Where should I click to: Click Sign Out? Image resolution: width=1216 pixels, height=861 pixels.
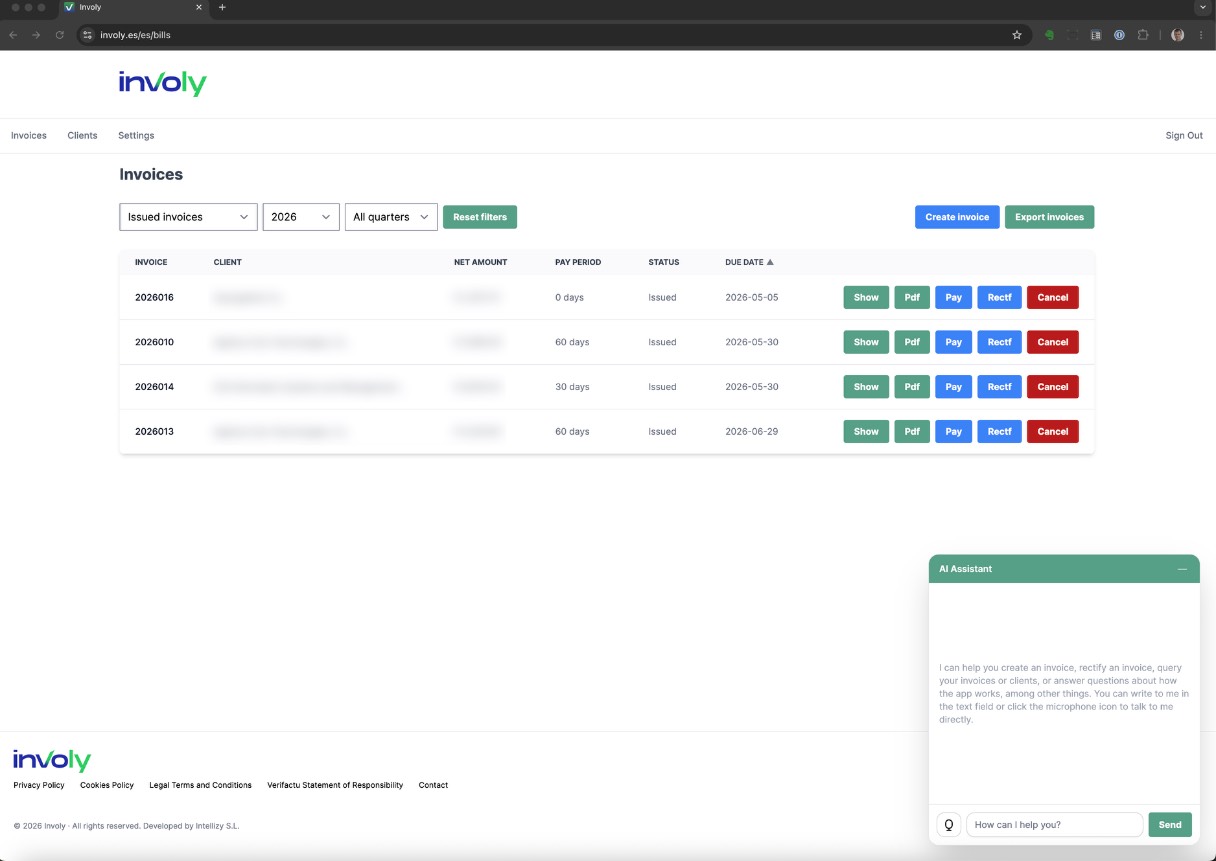point(1184,135)
